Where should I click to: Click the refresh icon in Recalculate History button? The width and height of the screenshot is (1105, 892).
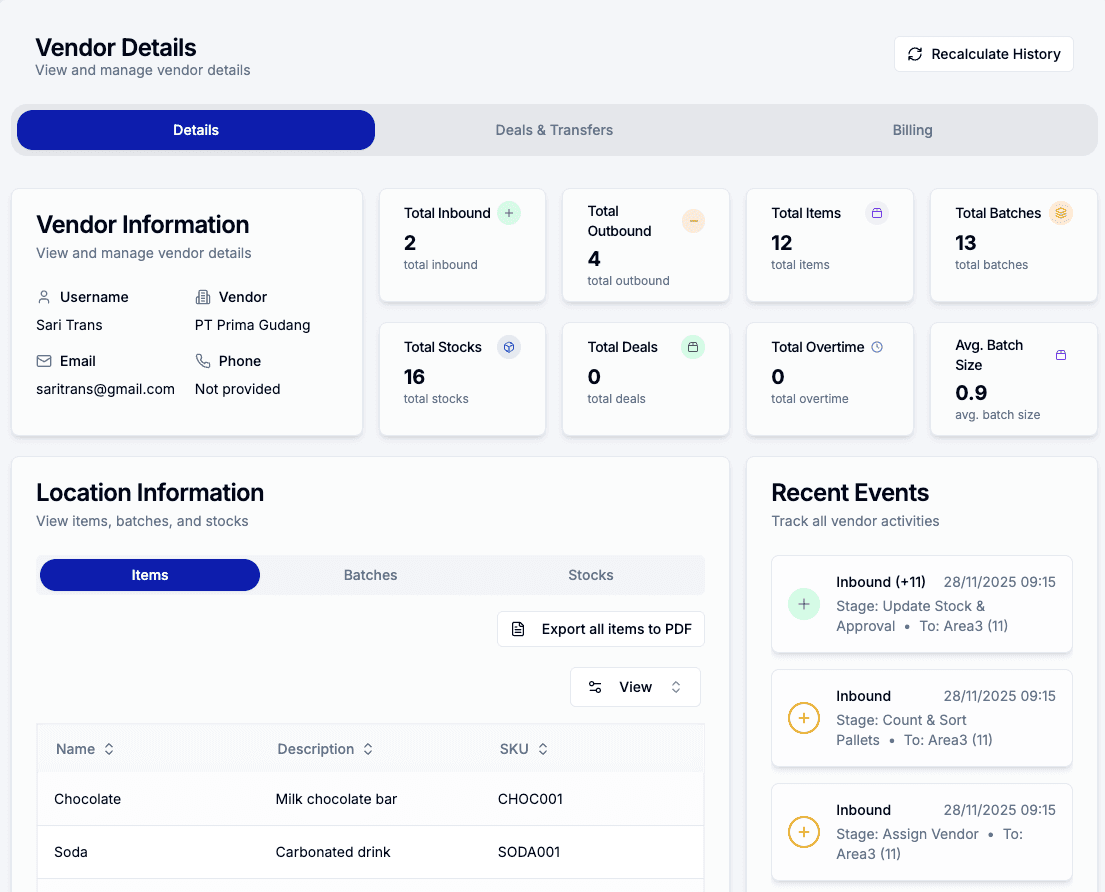[x=915, y=54]
